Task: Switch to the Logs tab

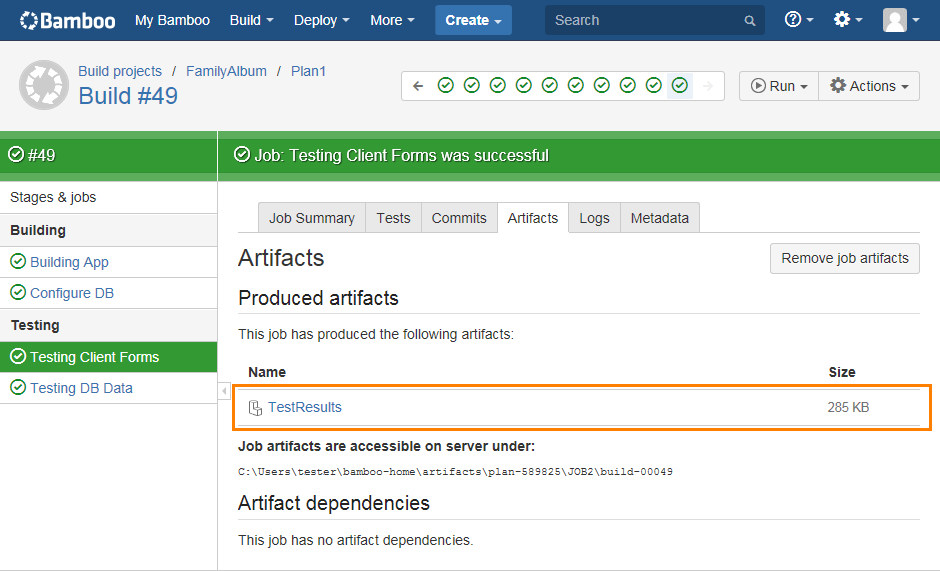Action: point(594,218)
